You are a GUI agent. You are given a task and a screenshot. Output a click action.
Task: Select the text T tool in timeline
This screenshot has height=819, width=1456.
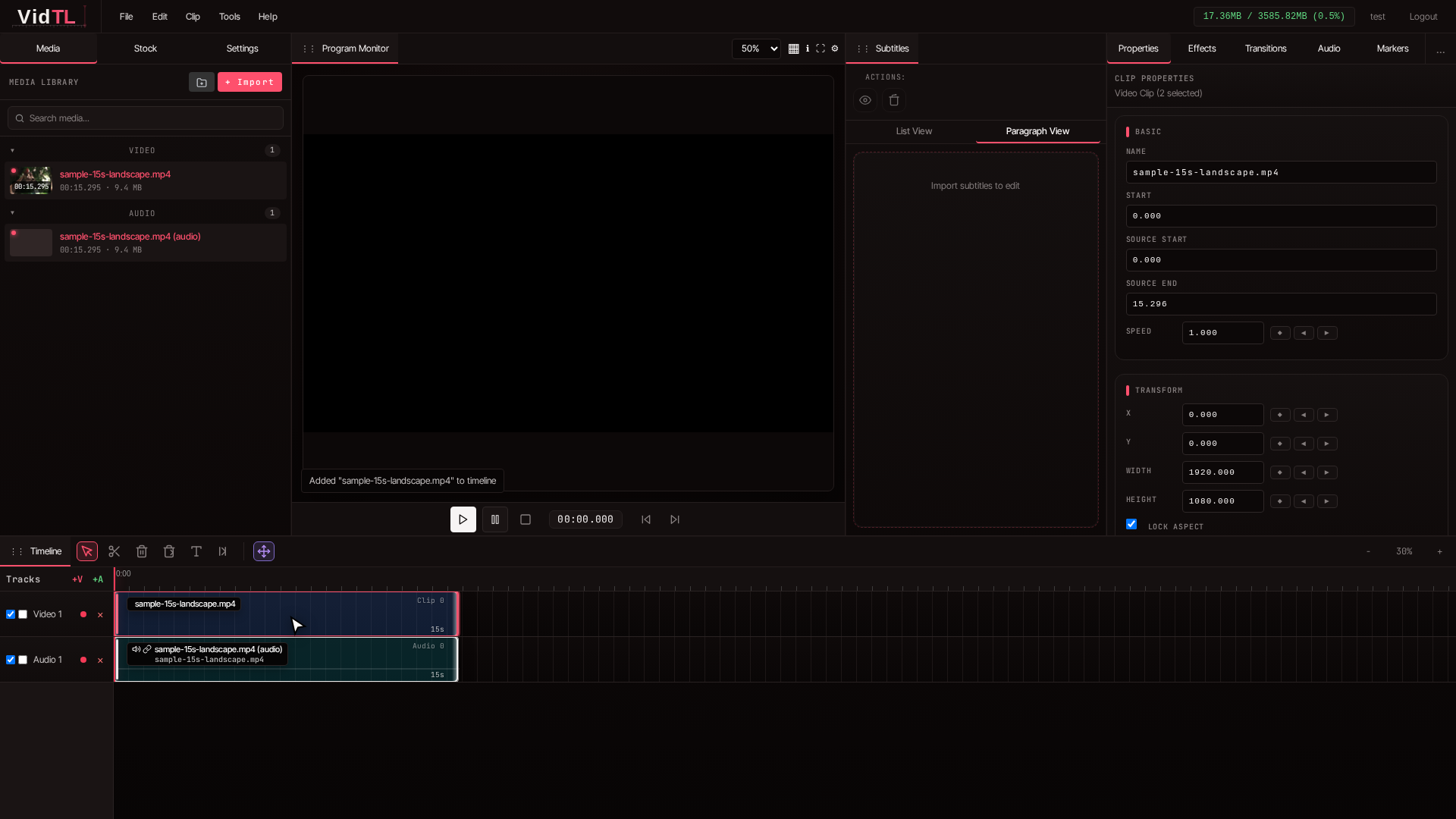196,551
